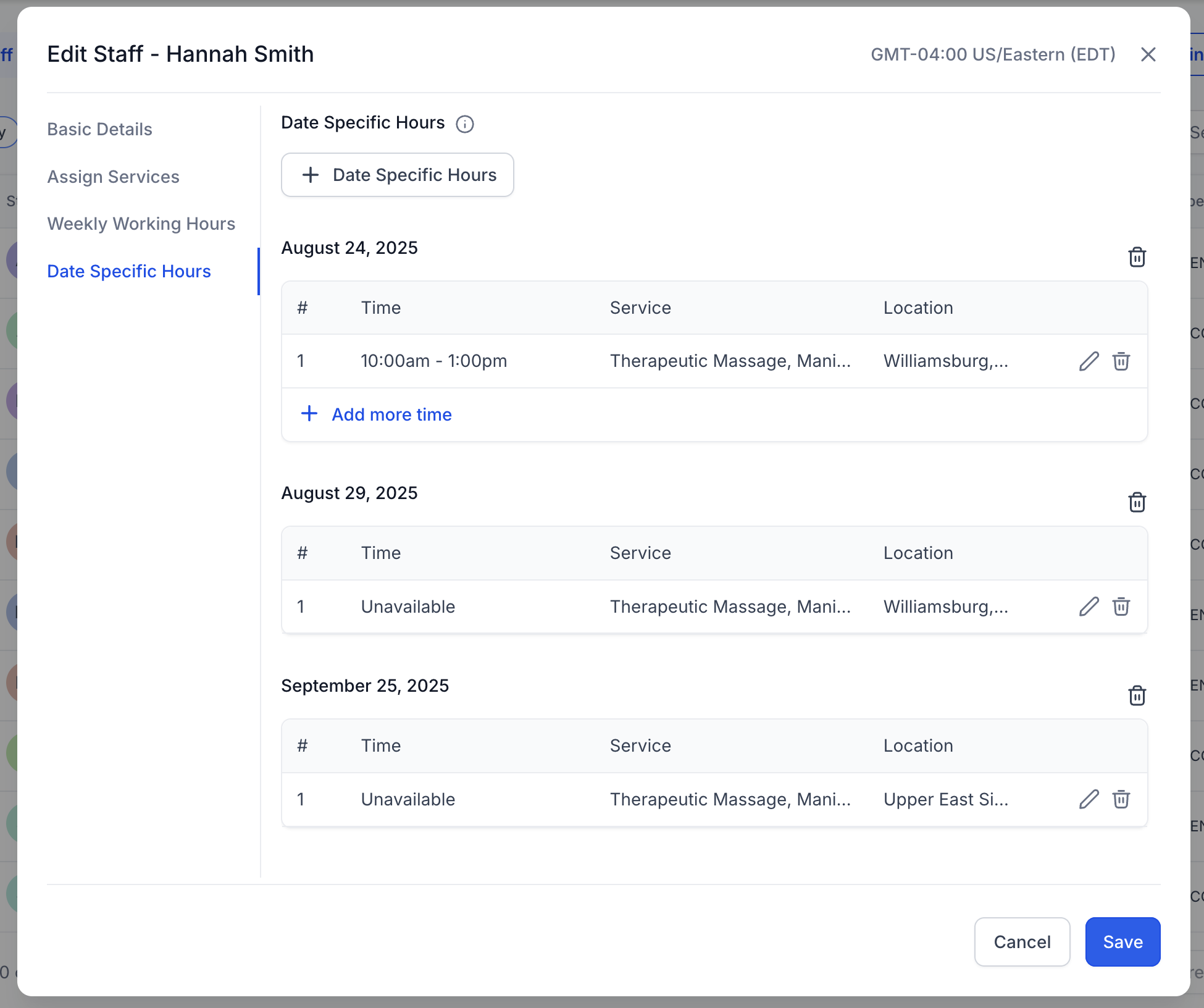
Task: Trash the August 29 Unavailable row
Action: coord(1121,607)
